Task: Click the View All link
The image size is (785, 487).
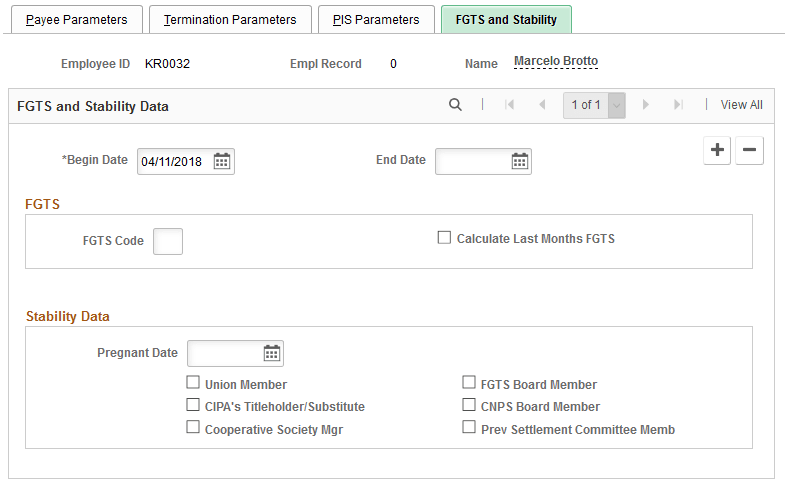Action: 741,105
